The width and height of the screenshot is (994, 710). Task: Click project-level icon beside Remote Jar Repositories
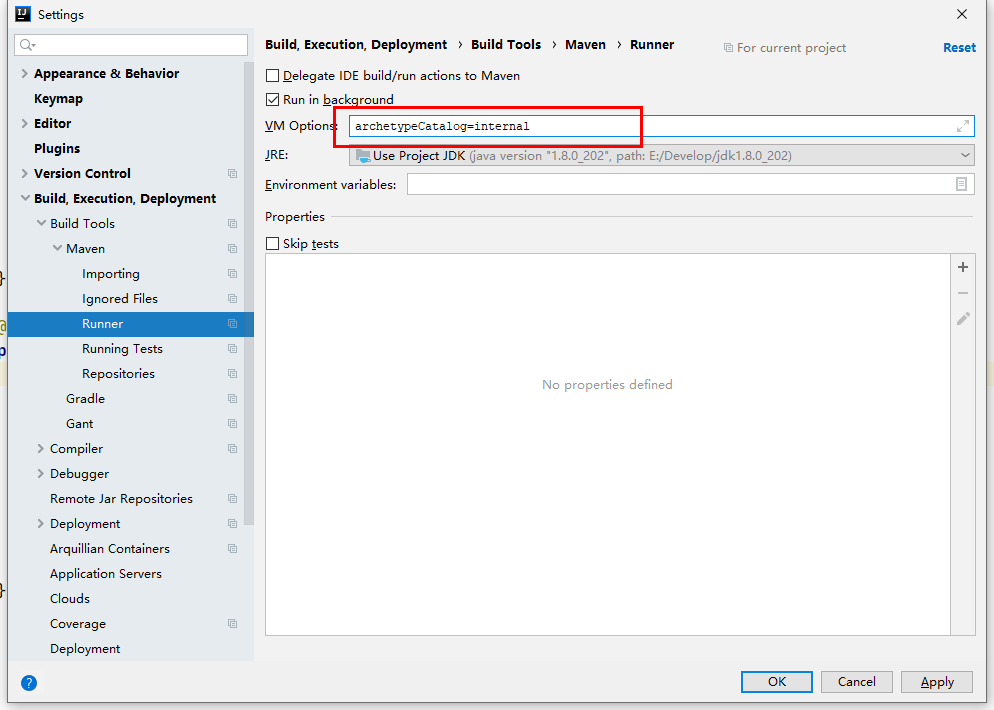(x=233, y=499)
